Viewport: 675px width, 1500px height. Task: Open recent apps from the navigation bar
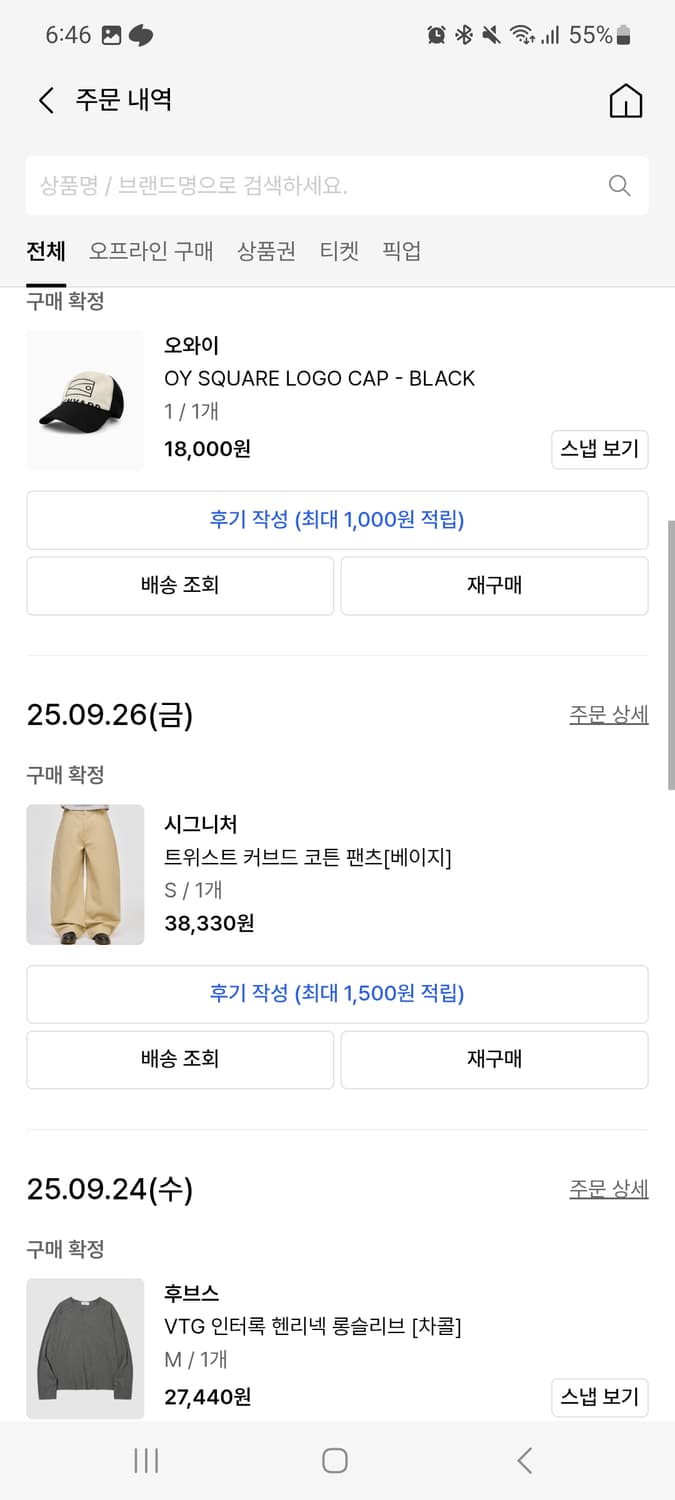(x=145, y=1460)
